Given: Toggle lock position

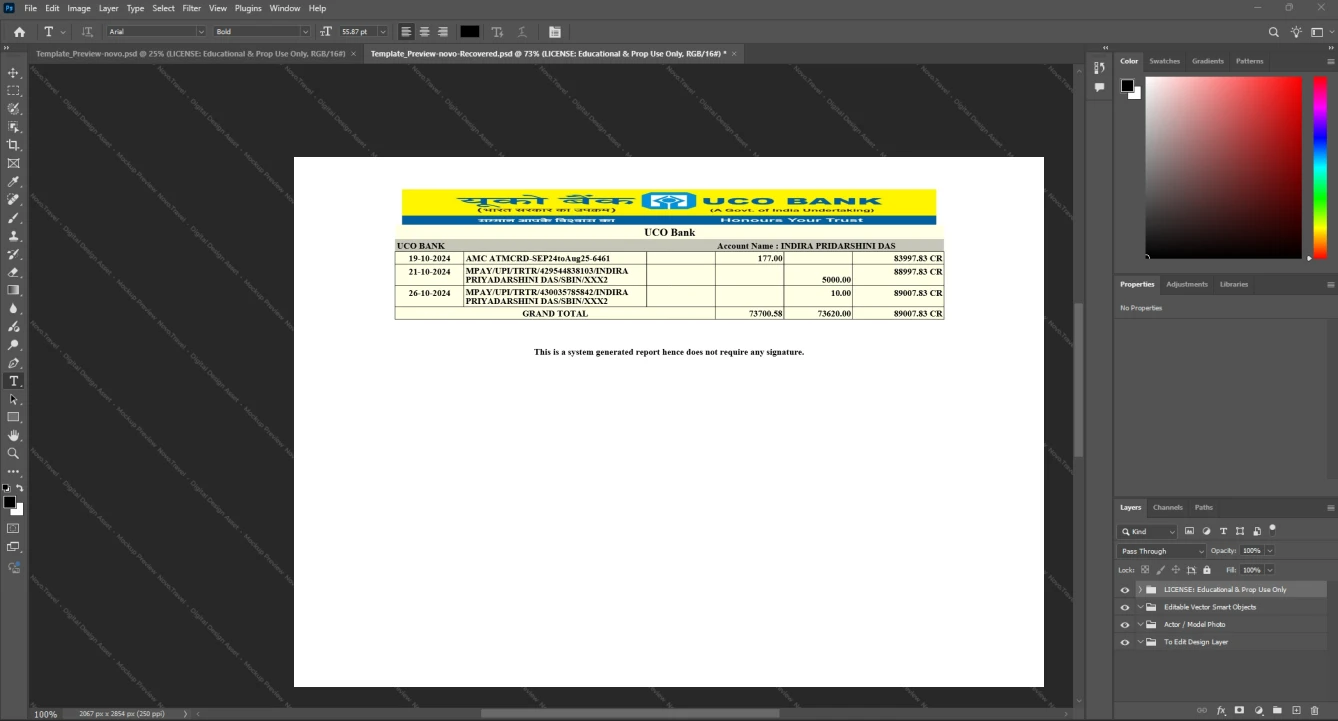Looking at the screenshot, I should [1176, 570].
